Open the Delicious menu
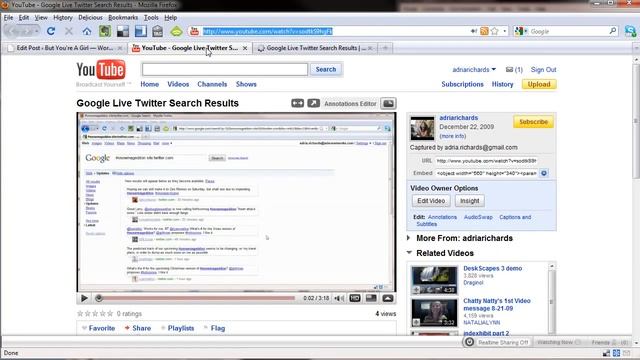Image resolution: width=640 pixels, height=360 pixels. pos(90,18)
